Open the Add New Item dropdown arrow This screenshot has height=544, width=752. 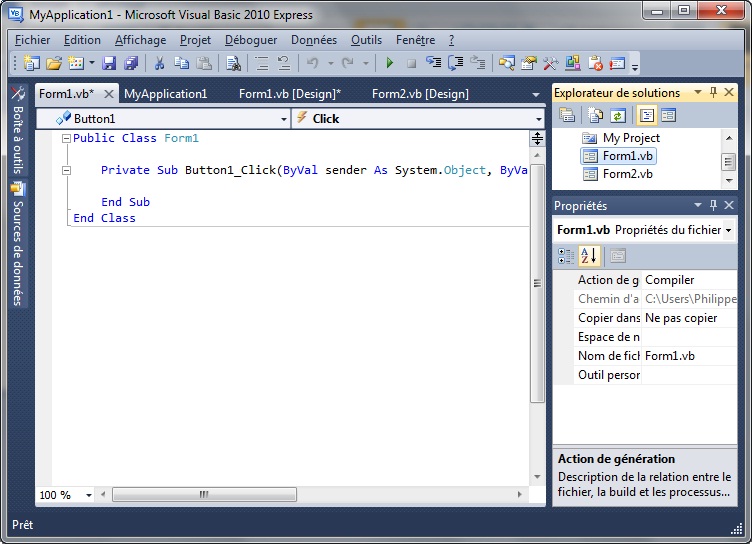pos(92,63)
